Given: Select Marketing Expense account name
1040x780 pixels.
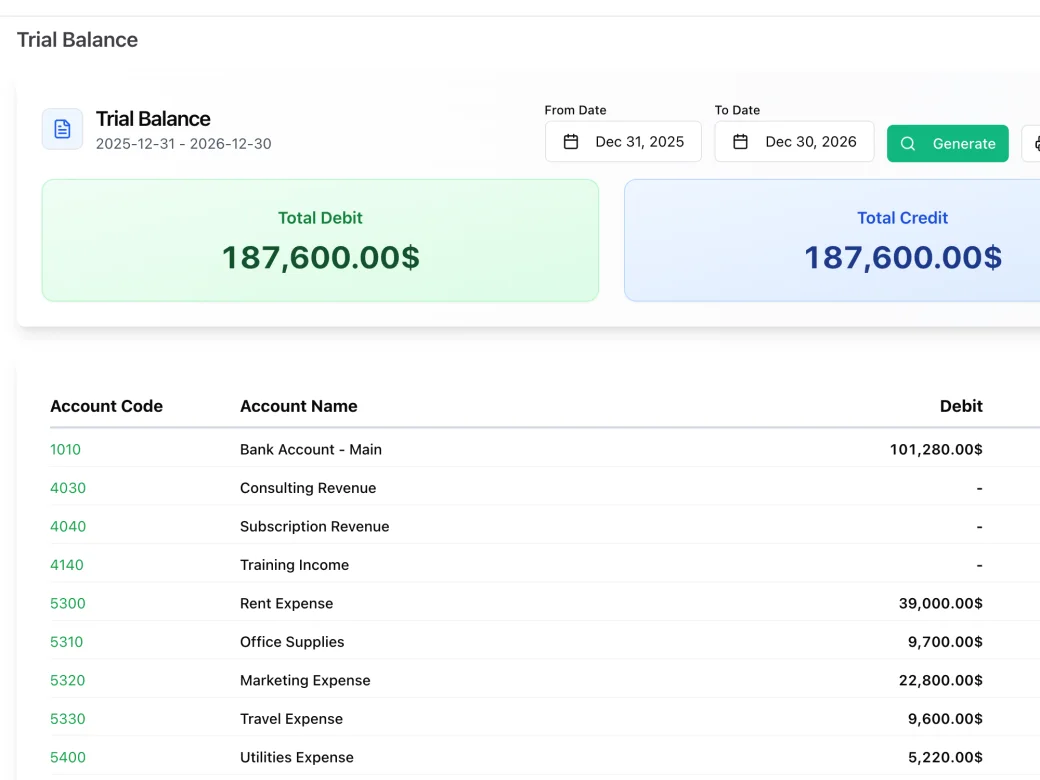Looking at the screenshot, I should tap(305, 681).
